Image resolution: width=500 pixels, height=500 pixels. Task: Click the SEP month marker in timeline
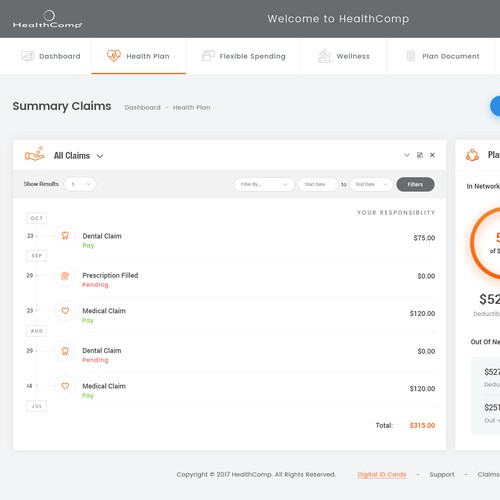tap(37, 256)
